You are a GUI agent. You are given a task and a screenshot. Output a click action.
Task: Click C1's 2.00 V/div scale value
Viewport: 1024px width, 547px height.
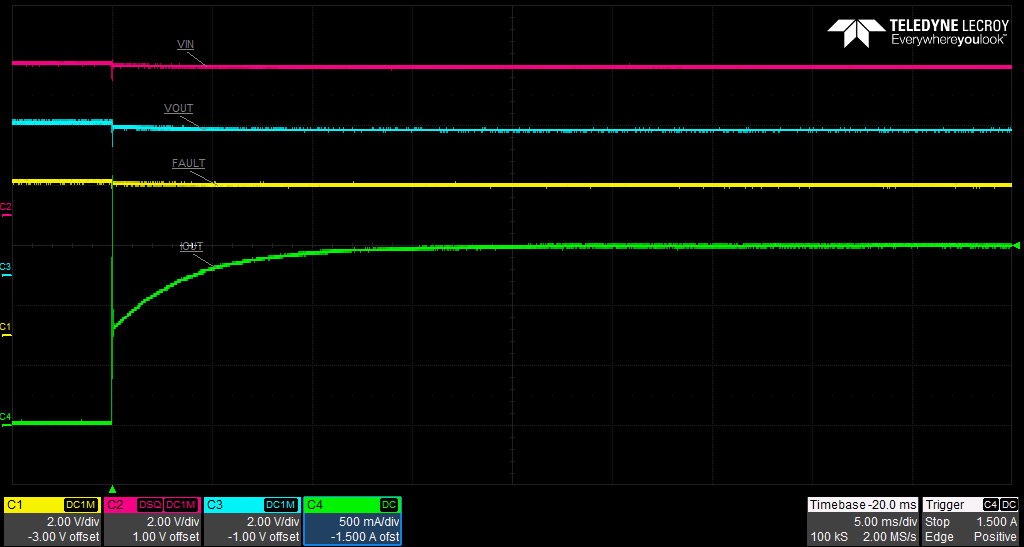click(x=73, y=522)
